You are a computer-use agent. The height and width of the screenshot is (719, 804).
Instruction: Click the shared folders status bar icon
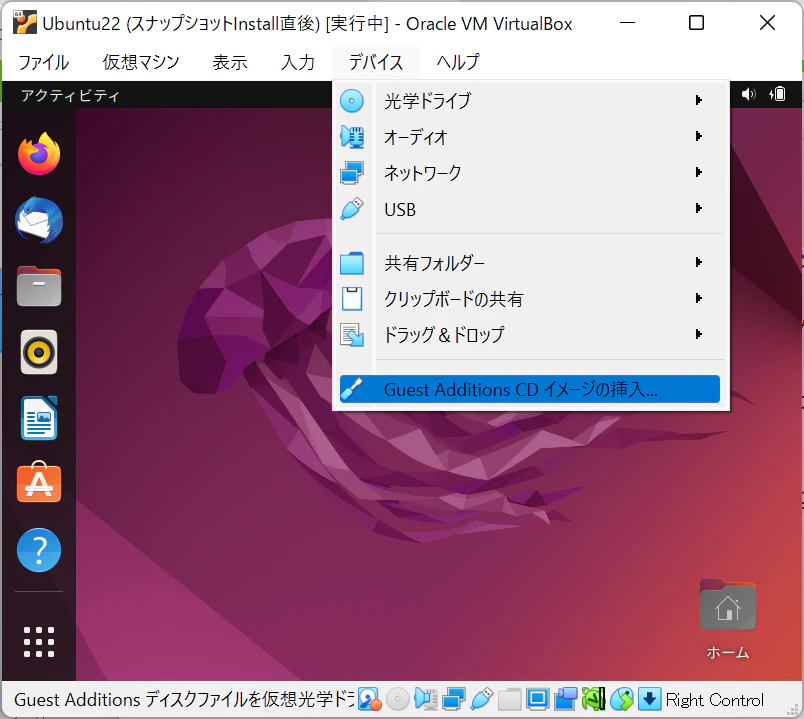510,699
